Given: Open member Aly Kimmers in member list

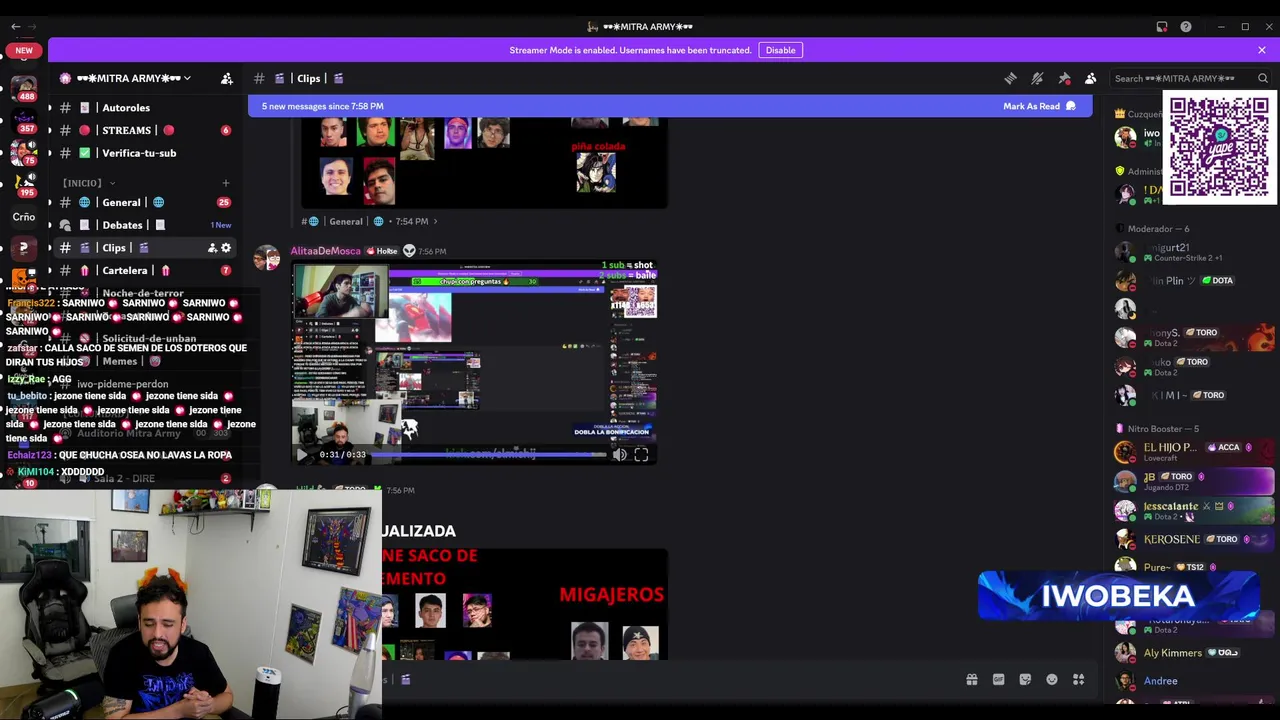Looking at the screenshot, I should 1195,653.
